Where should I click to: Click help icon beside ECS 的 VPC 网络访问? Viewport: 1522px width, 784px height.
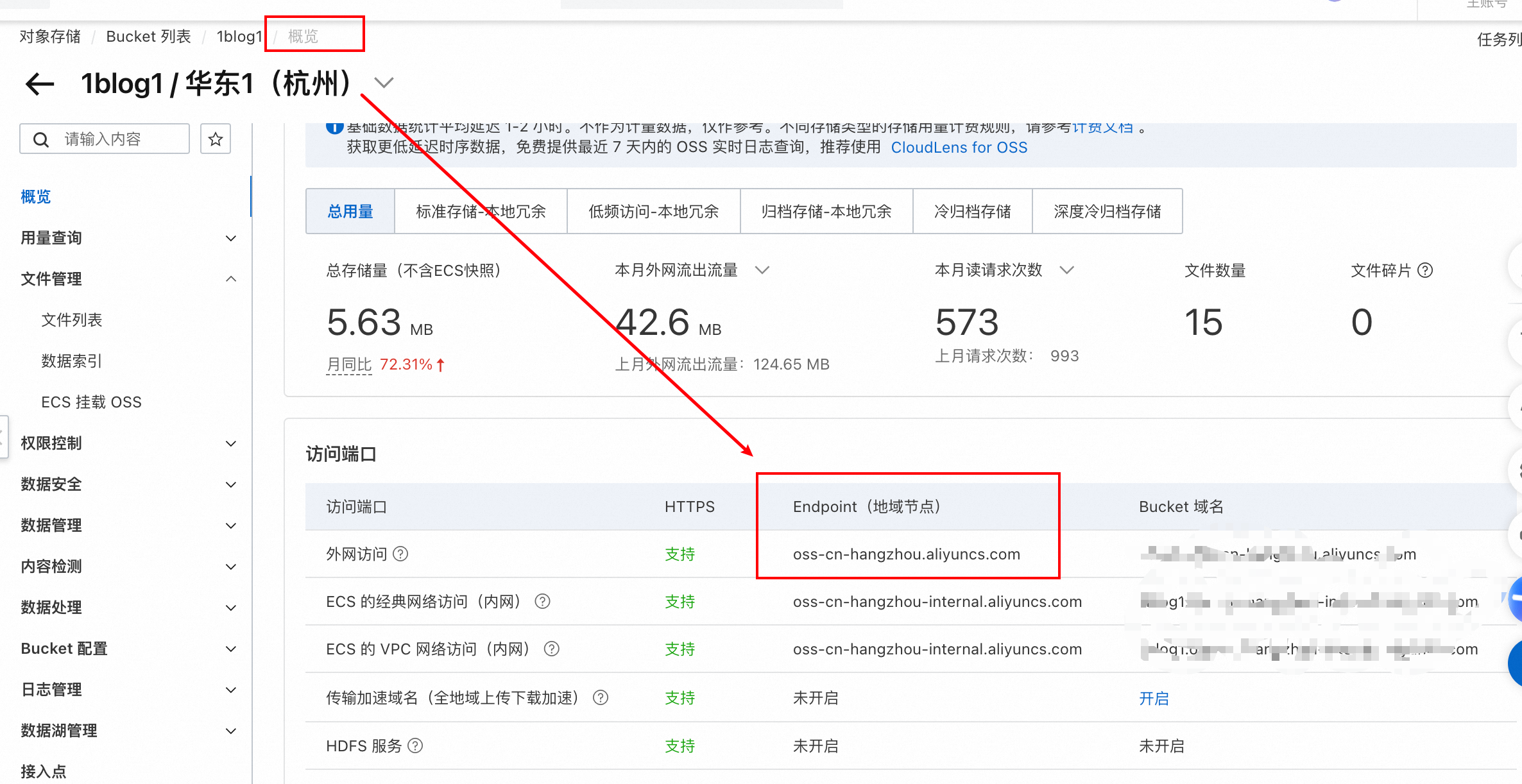[x=551, y=649]
